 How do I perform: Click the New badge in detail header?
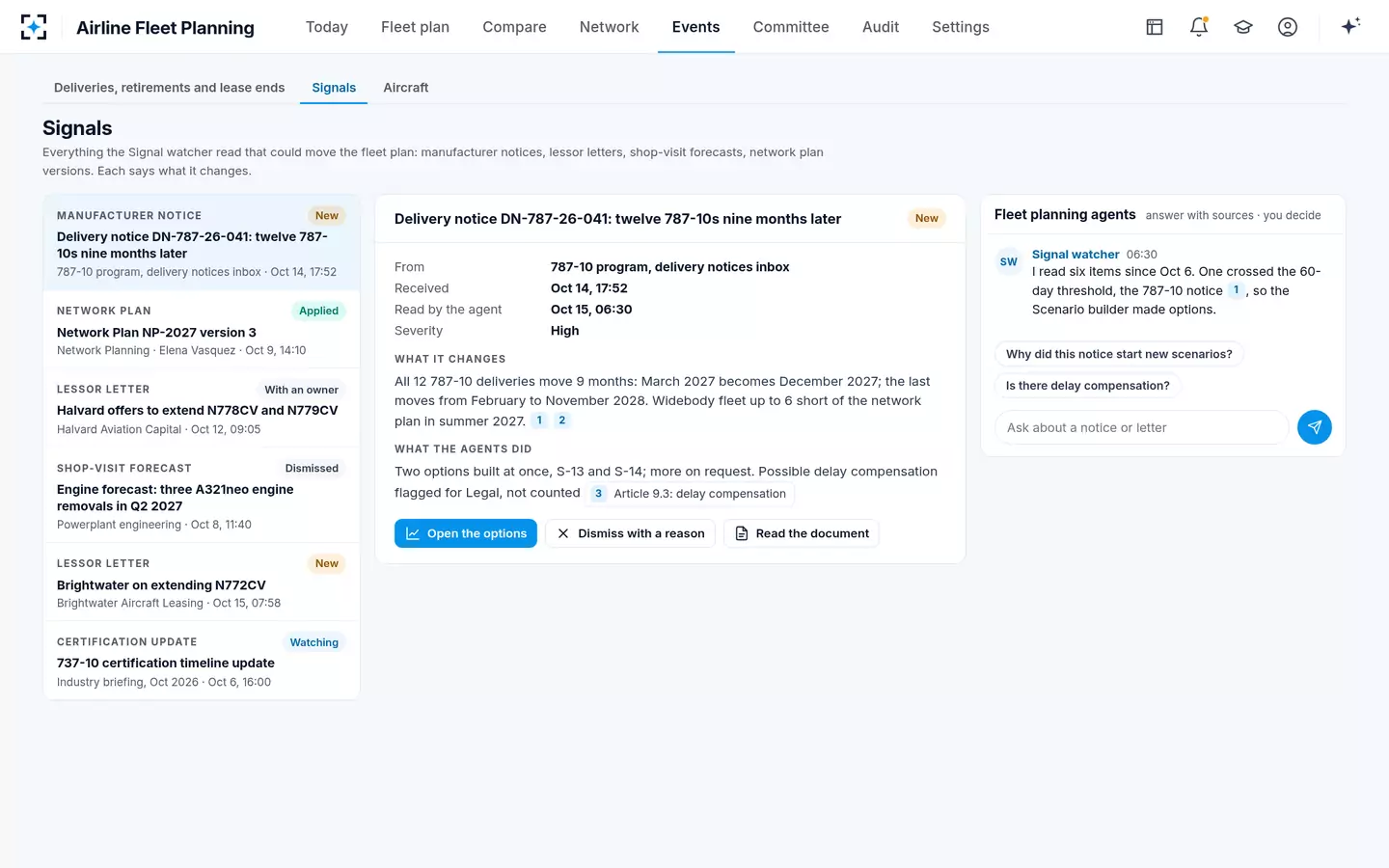(926, 218)
